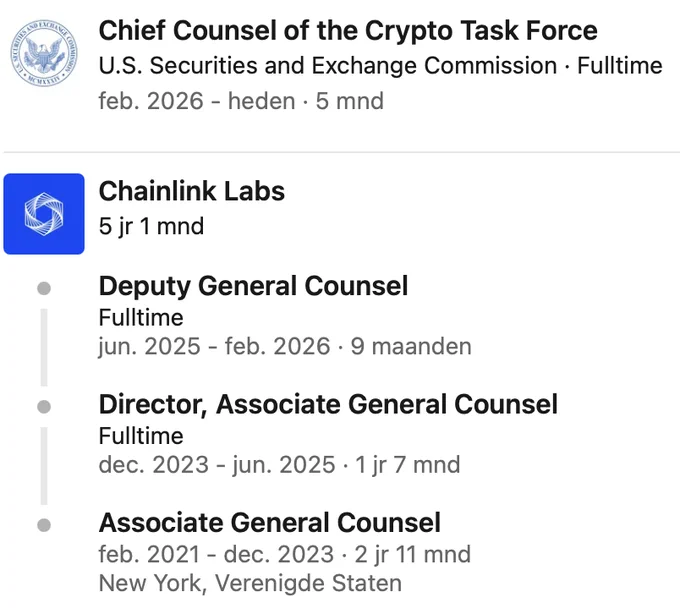This screenshot has width=680, height=614.
Task: Select Fulltime label under Director, Associate General Counsel
Action: (x=141, y=436)
